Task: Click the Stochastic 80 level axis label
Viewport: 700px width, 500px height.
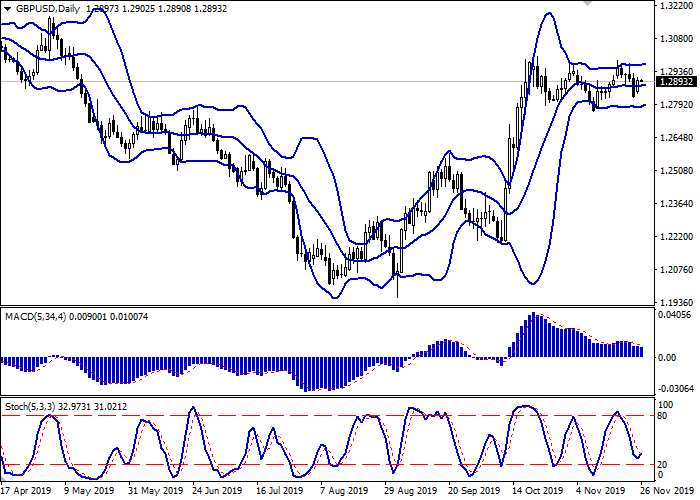Action: coord(662,415)
